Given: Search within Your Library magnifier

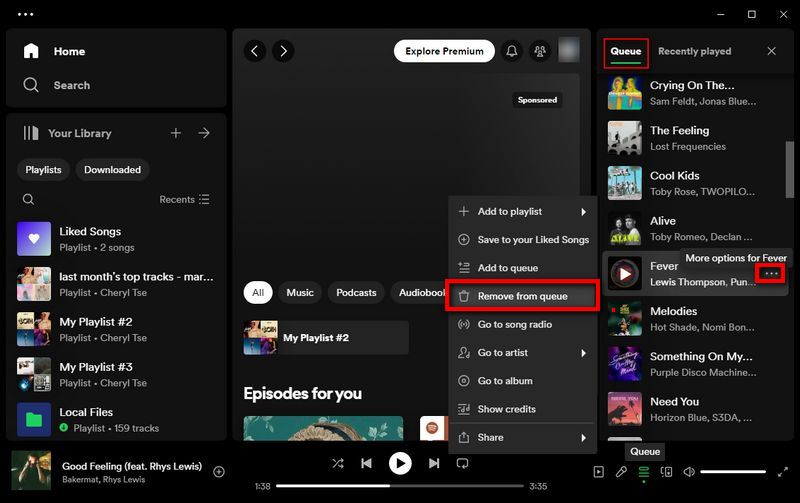Looking at the screenshot, I should [x=29, y=199].
